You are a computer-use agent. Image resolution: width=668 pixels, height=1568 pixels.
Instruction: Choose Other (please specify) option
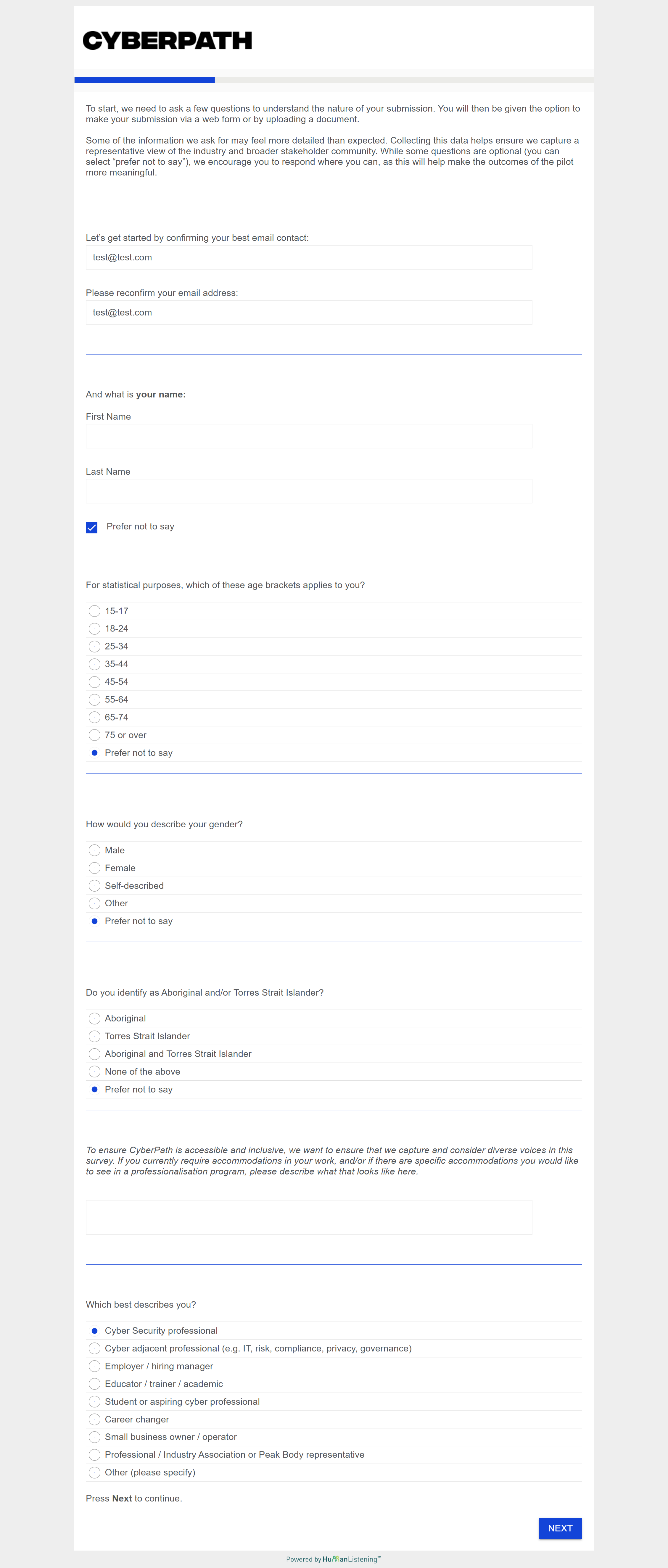click(x=94, y=1472)
